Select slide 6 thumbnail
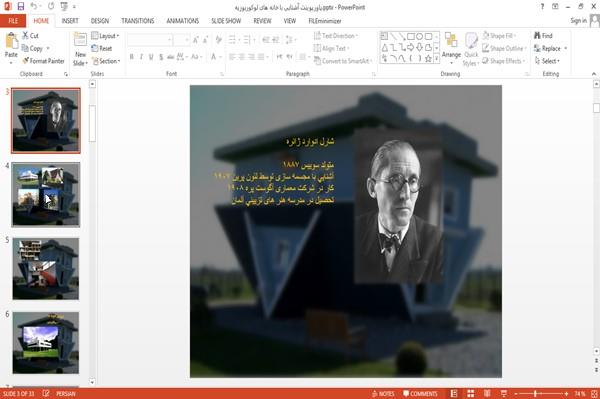This screenshot has width=600, height=399. click(46, 343)
